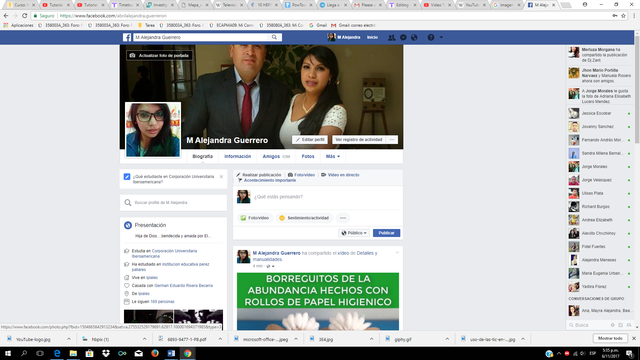
Task: Open chat with Jovanny Sanchez
Action: coord(600,127)
